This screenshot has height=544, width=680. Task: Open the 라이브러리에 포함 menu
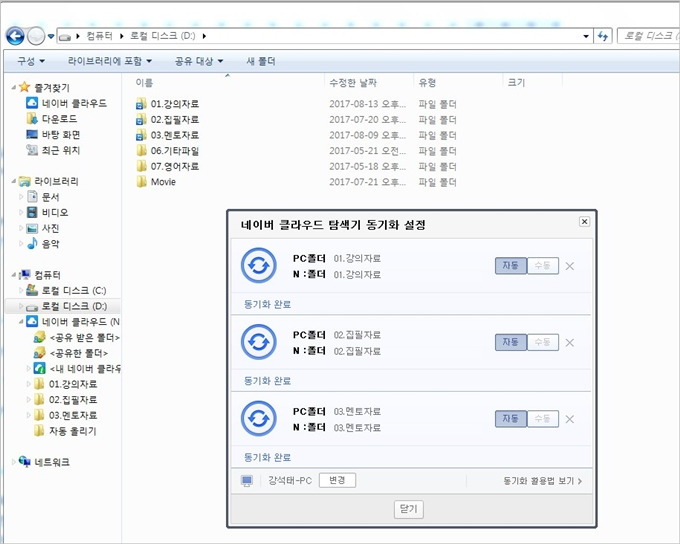pyautogui.click(x=110, y=61)
